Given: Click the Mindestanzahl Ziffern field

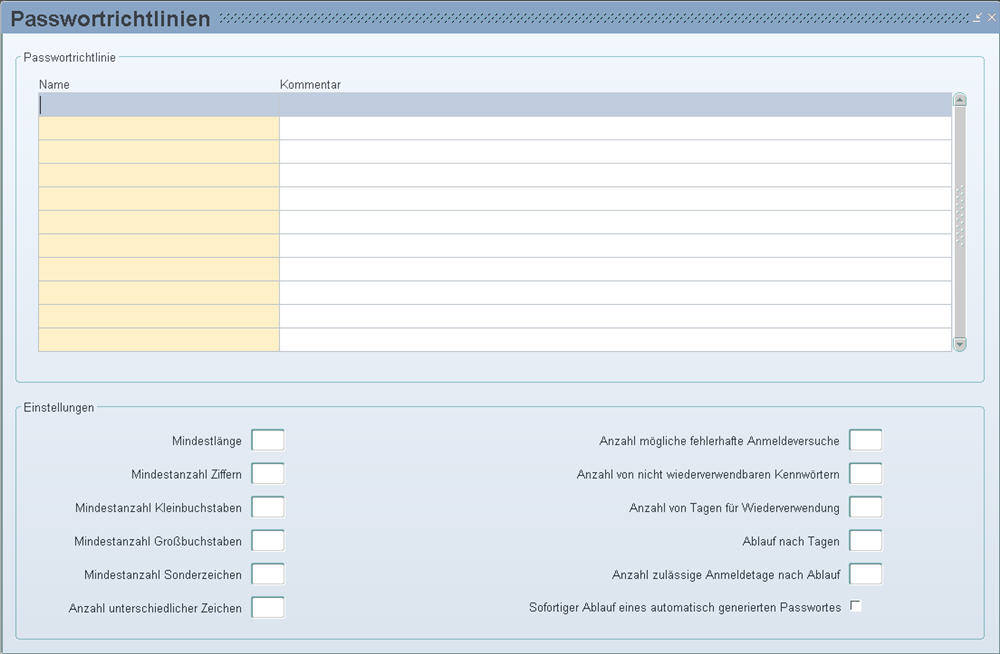Looking at the screenshot, I should click(268, 474).
